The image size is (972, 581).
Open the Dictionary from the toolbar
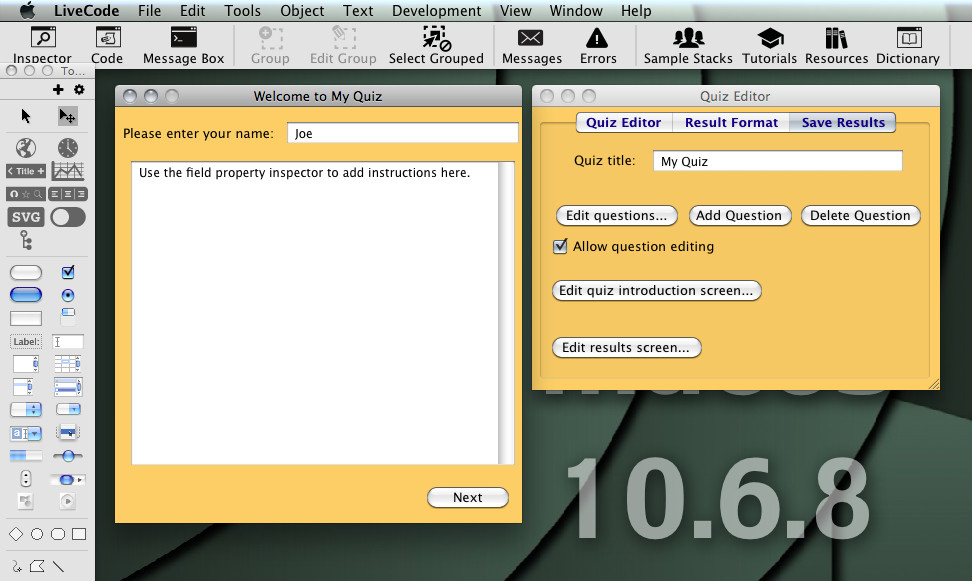pyautogui.click(x=907, y=45)
